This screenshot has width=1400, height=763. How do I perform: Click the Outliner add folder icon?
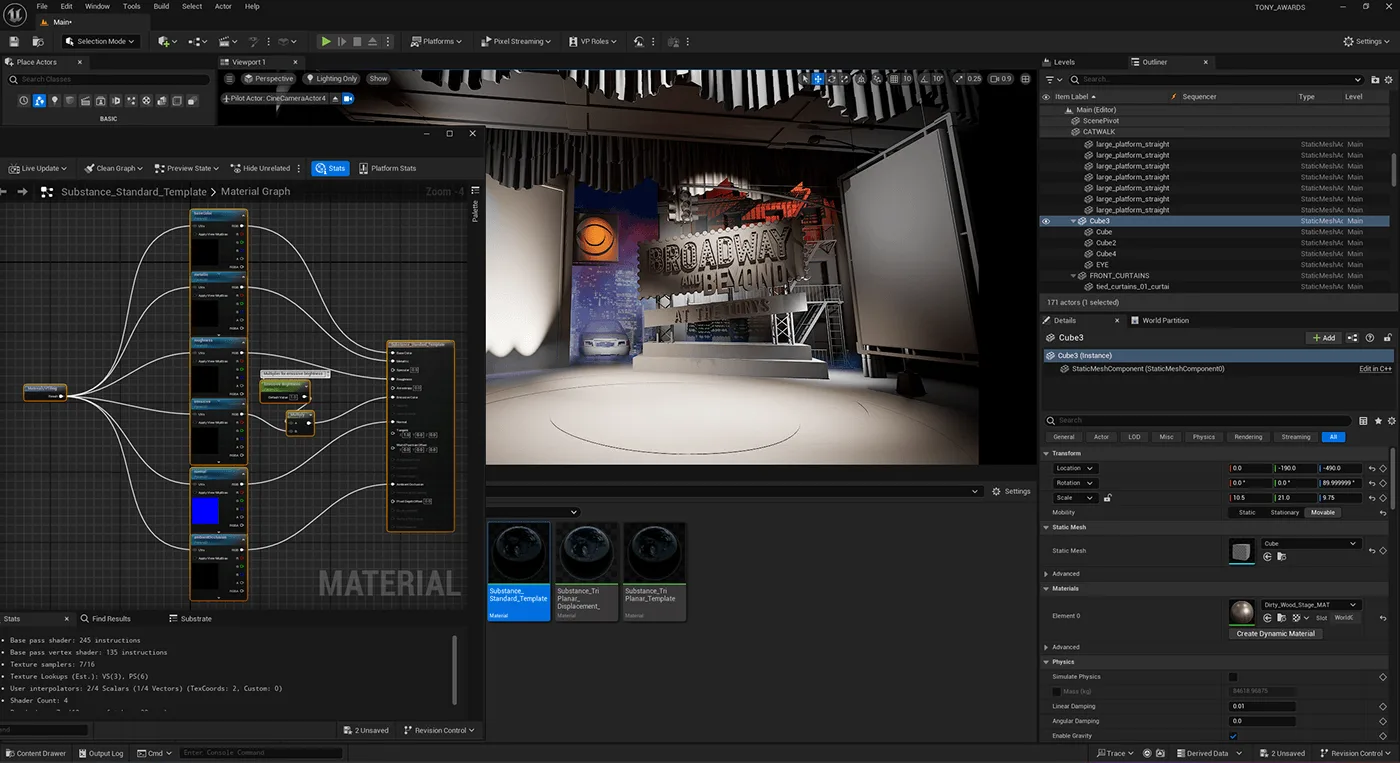[x=1375, y=80]
